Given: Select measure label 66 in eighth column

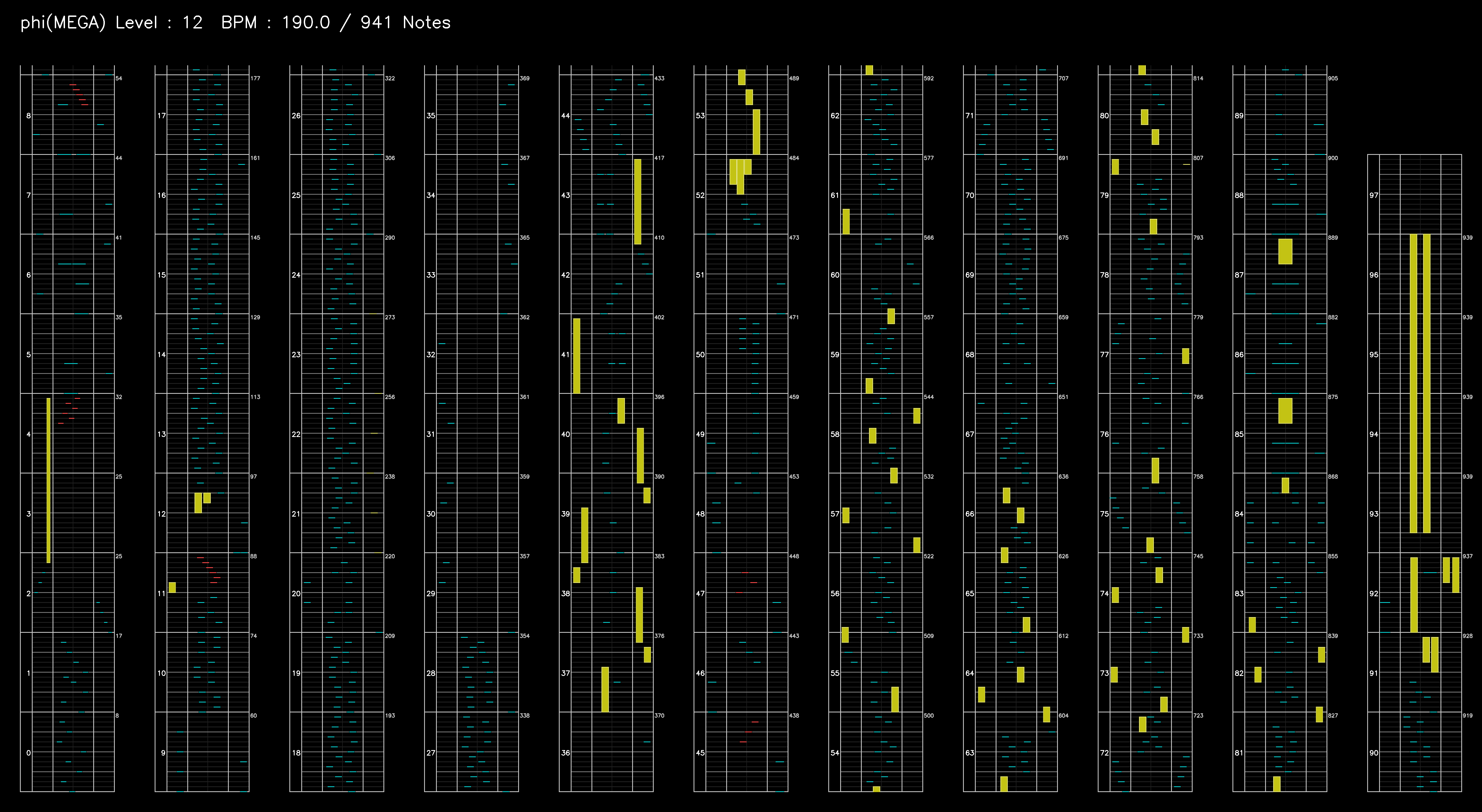Looking at the screenshot, I should point(969,514).
